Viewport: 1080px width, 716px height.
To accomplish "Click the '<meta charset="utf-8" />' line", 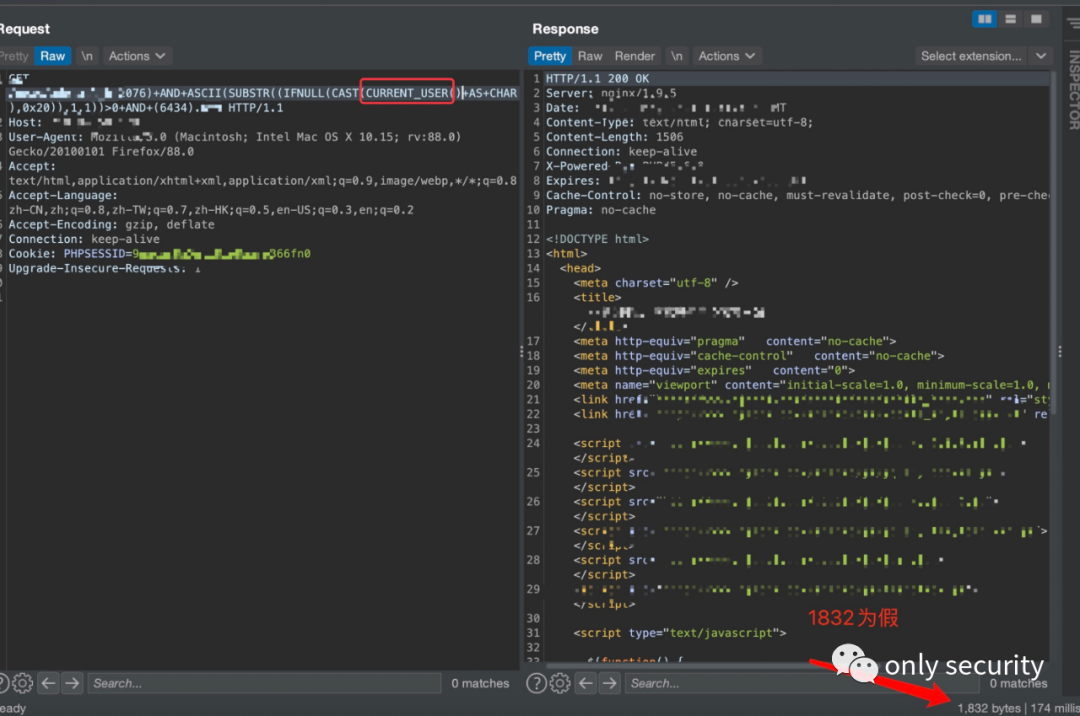I will [656, 283].
